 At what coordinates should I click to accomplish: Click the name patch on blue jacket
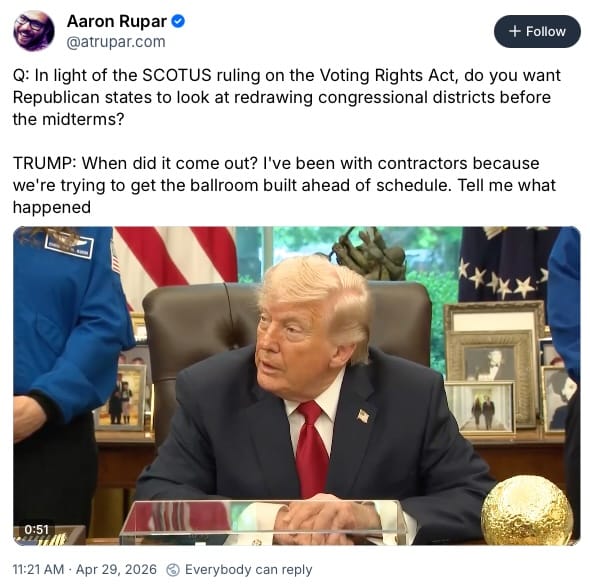(x=69, y=245)
